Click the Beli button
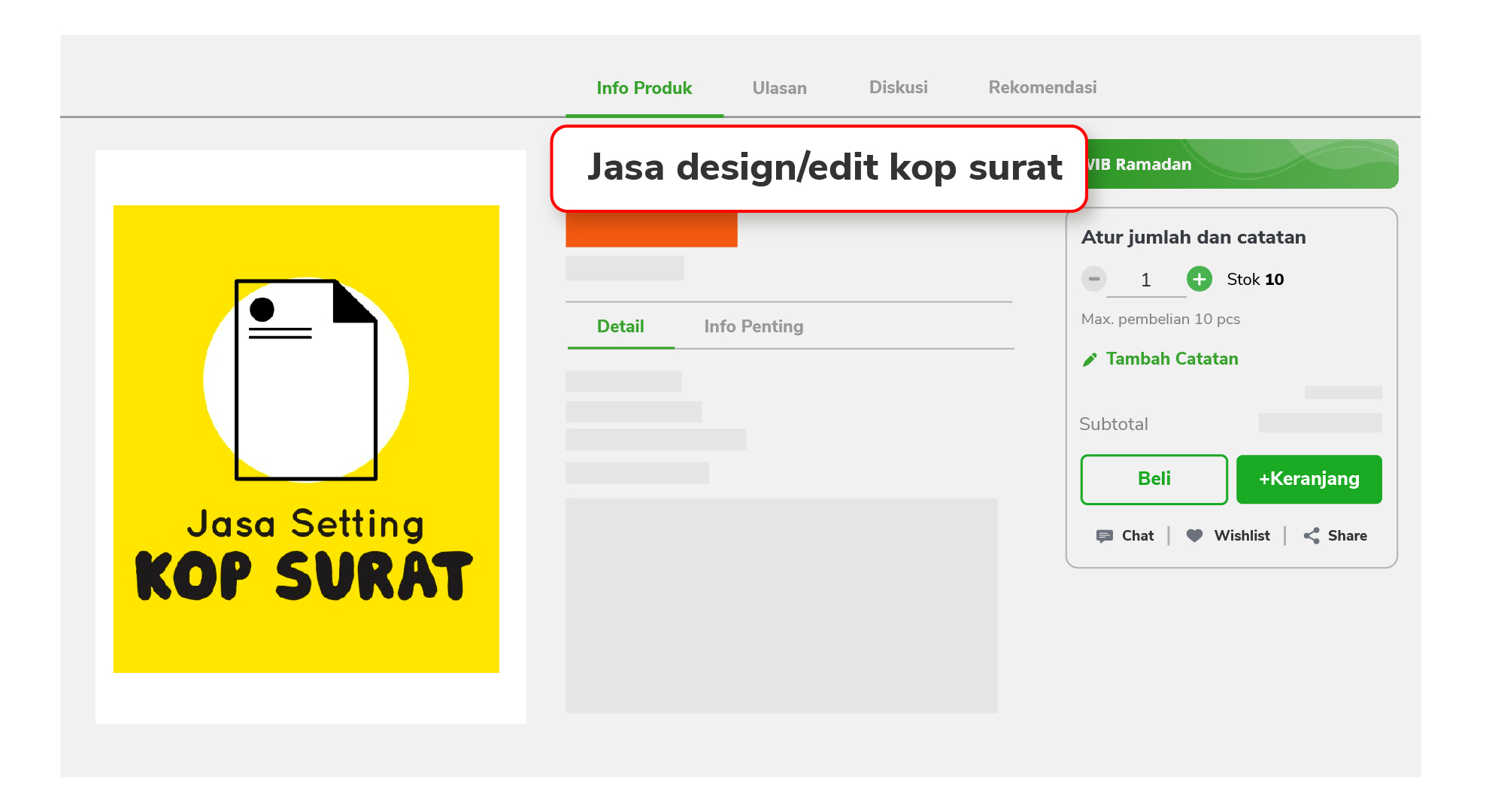Viewport: 1489px width, 812px height. pyautogui.click(x=1154, y=479)
